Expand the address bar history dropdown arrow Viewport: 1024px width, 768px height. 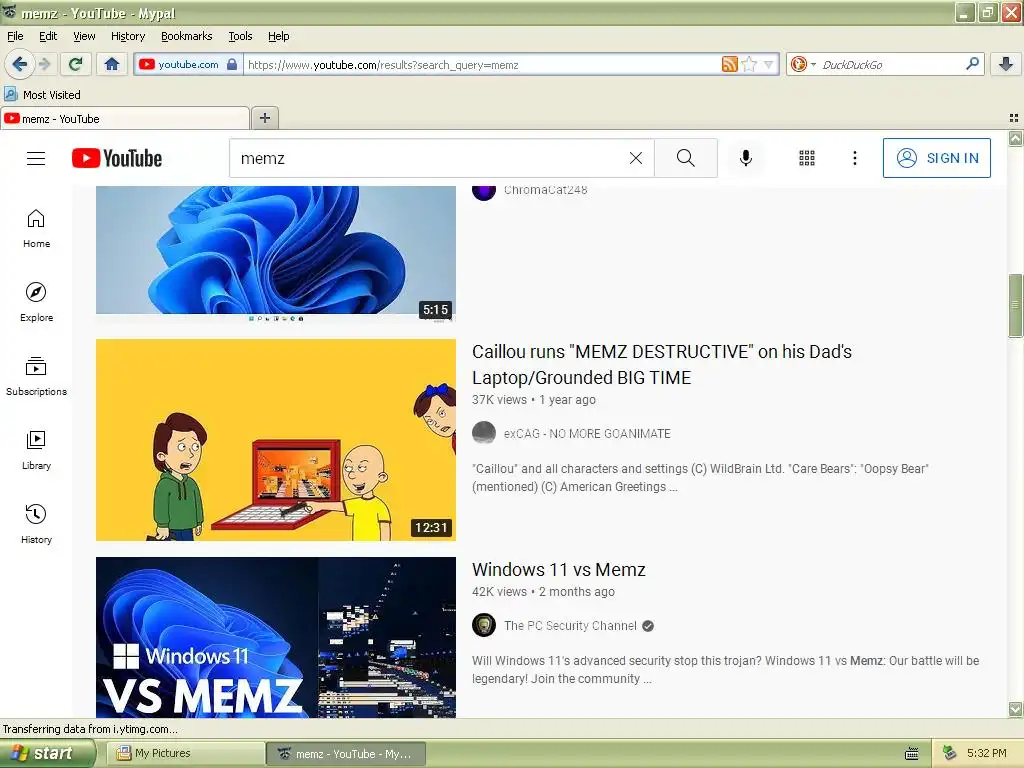click(x=769, y=64)
